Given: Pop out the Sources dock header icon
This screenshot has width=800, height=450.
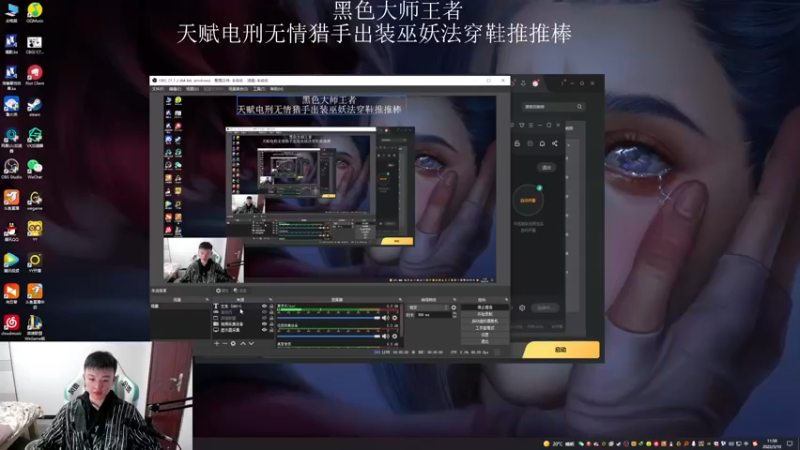Looking at the screenshot, I should pyautogui.click(x=270, y=299).
